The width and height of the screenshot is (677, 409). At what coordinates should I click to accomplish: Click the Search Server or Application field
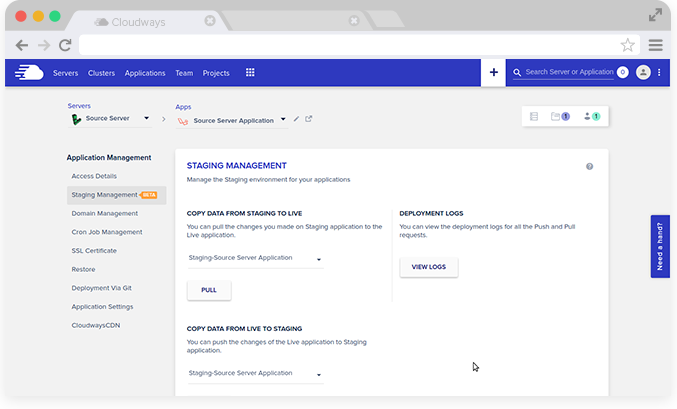click(x=568, y=72)
